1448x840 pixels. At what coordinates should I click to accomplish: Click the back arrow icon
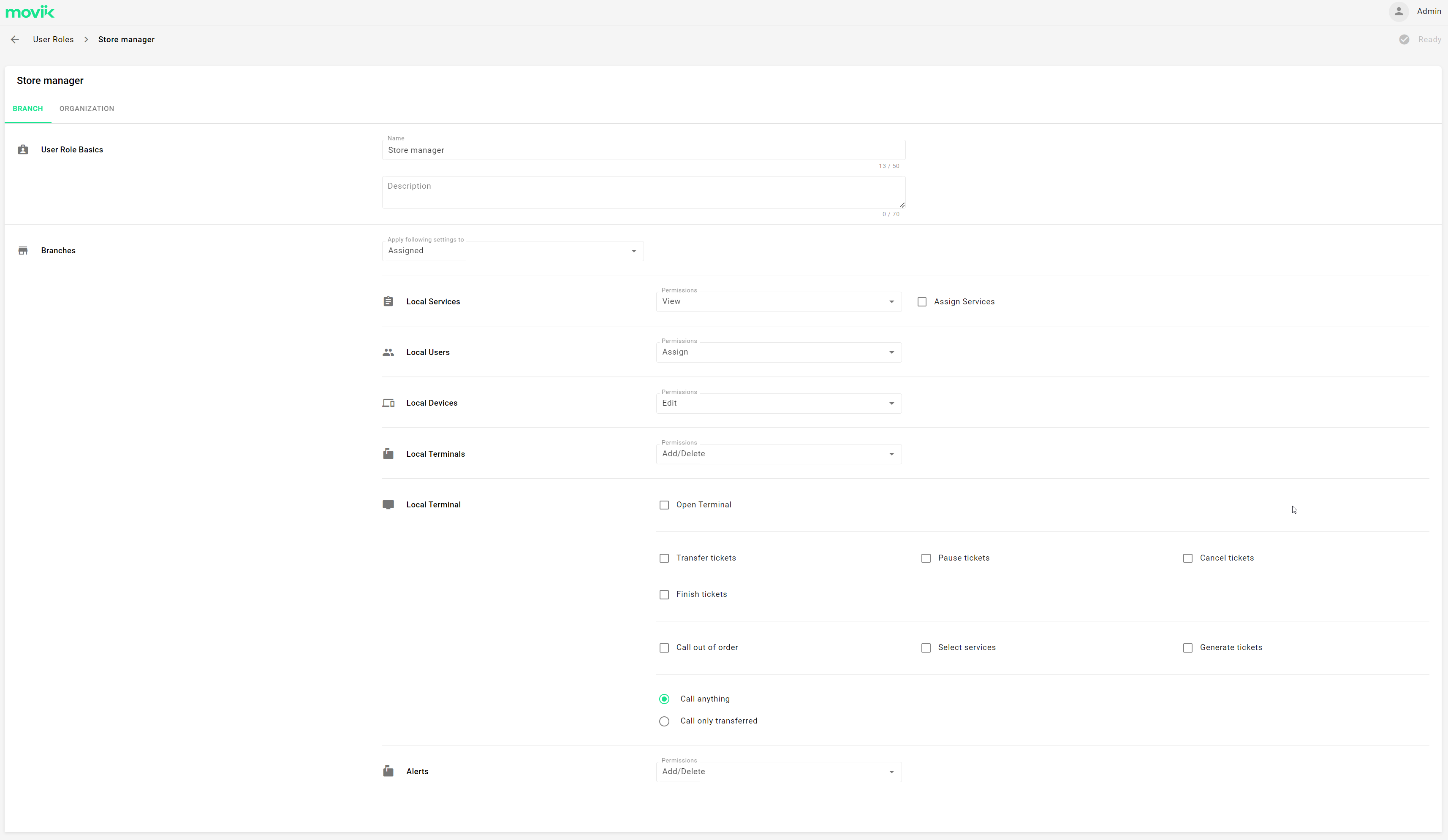(x=15, y=39)
